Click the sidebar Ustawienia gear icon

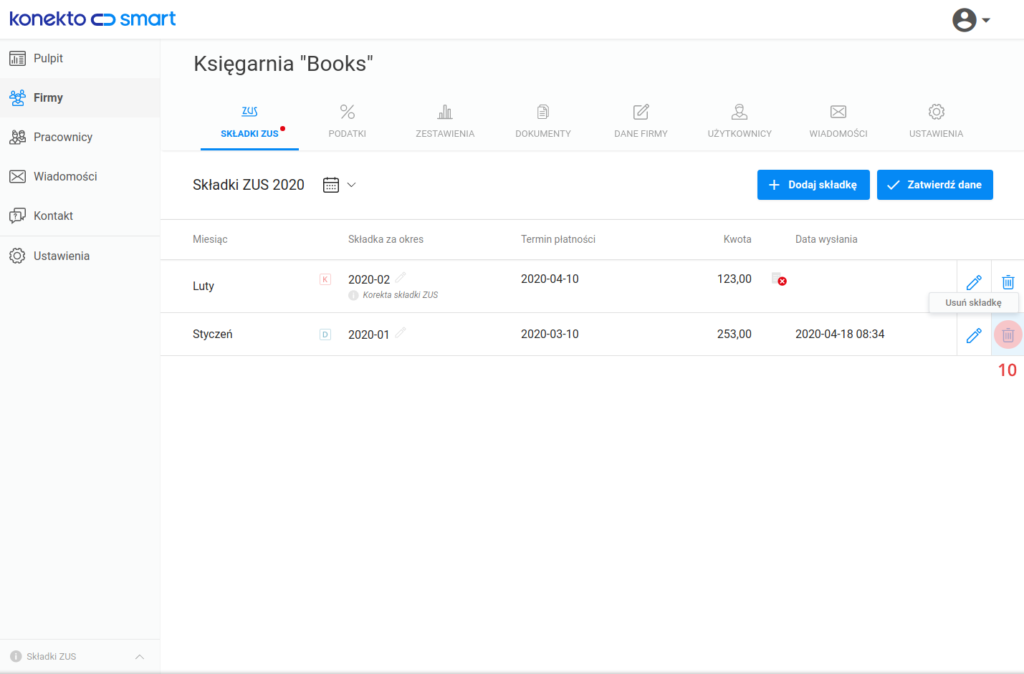pyautogui.click(x=18, y=256)
